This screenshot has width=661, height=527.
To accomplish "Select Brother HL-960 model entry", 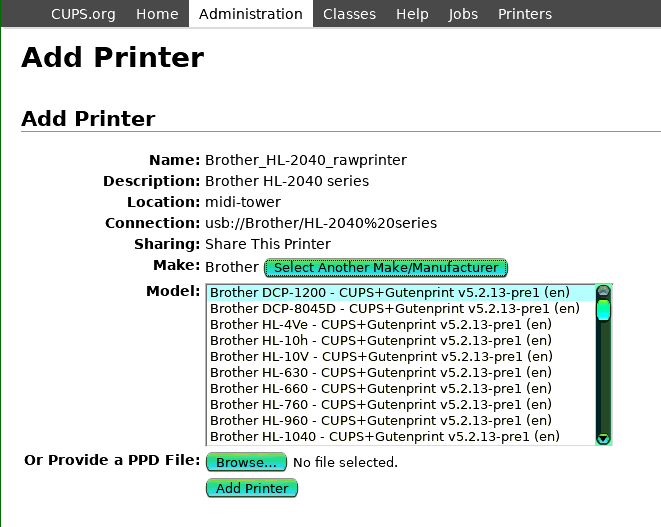I will point(400,421).
